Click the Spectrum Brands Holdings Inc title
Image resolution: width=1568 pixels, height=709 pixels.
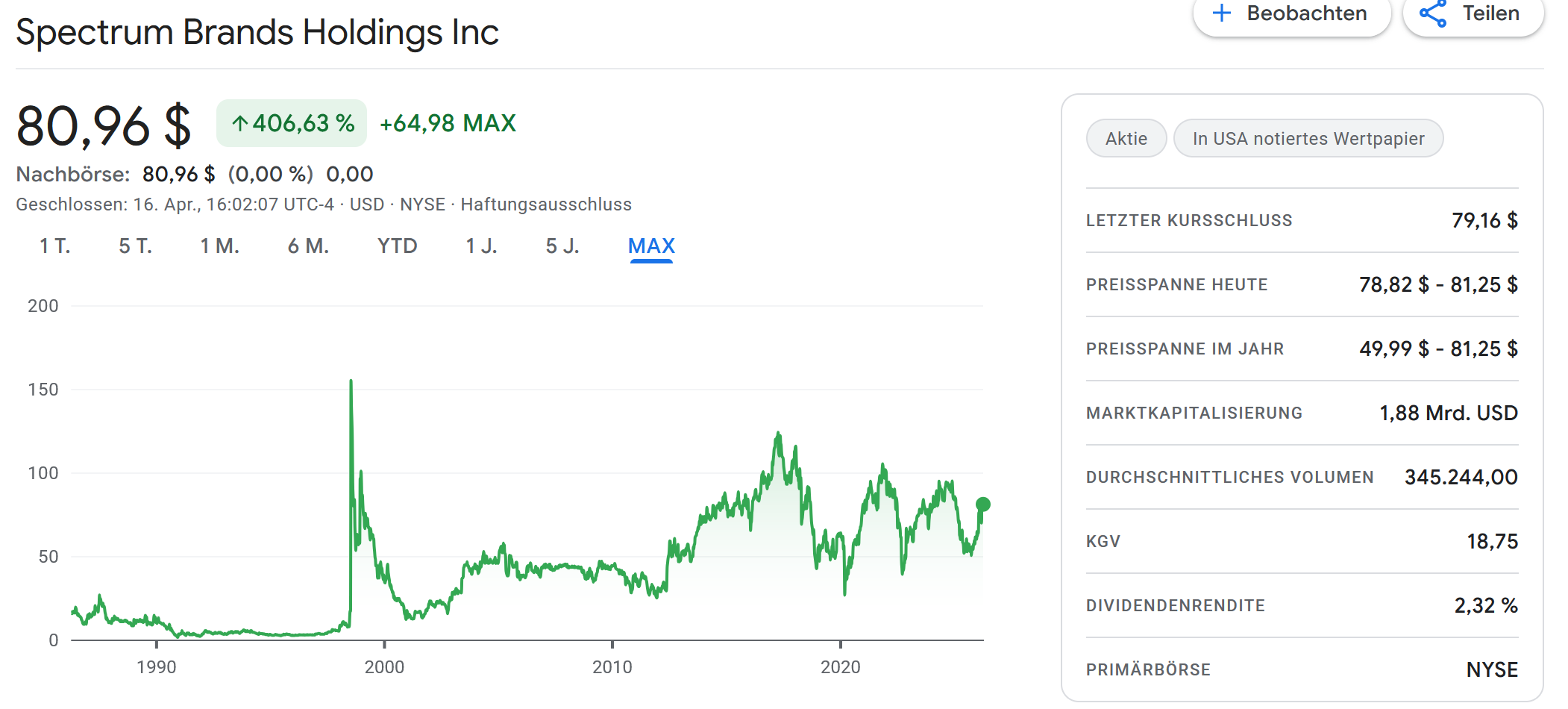(257, 33)
